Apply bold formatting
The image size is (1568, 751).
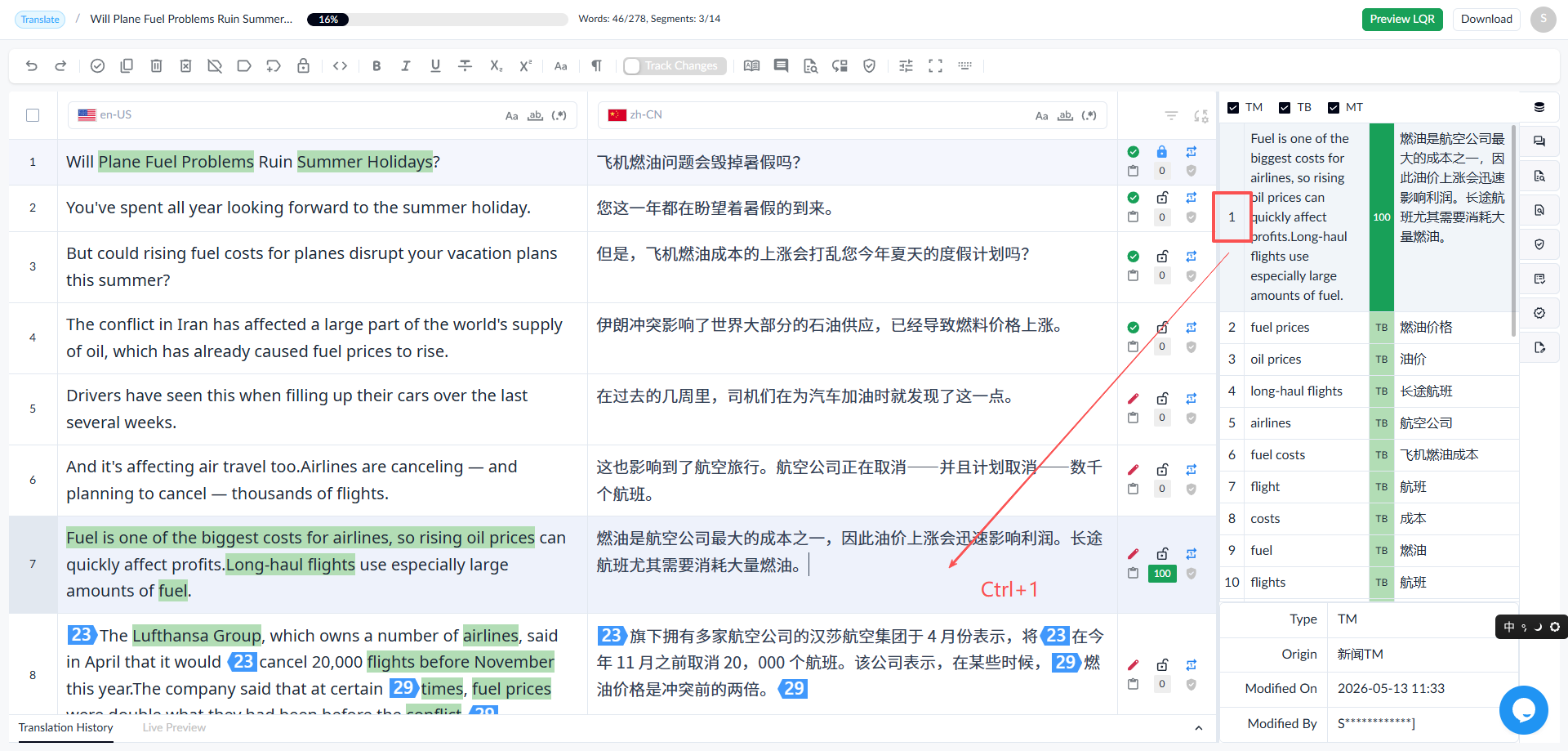(376, 66)
